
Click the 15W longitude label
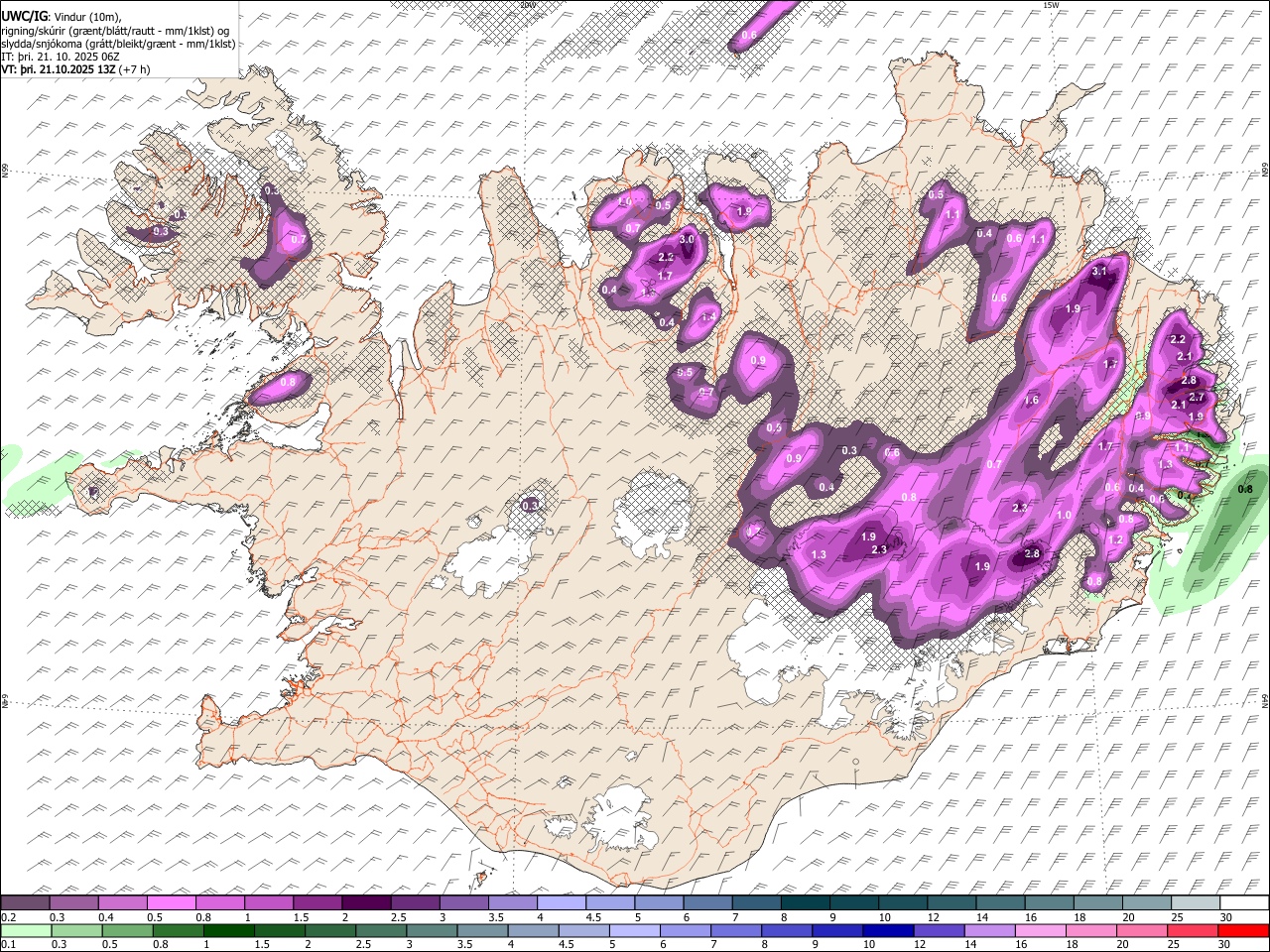tap(1051, 5)
